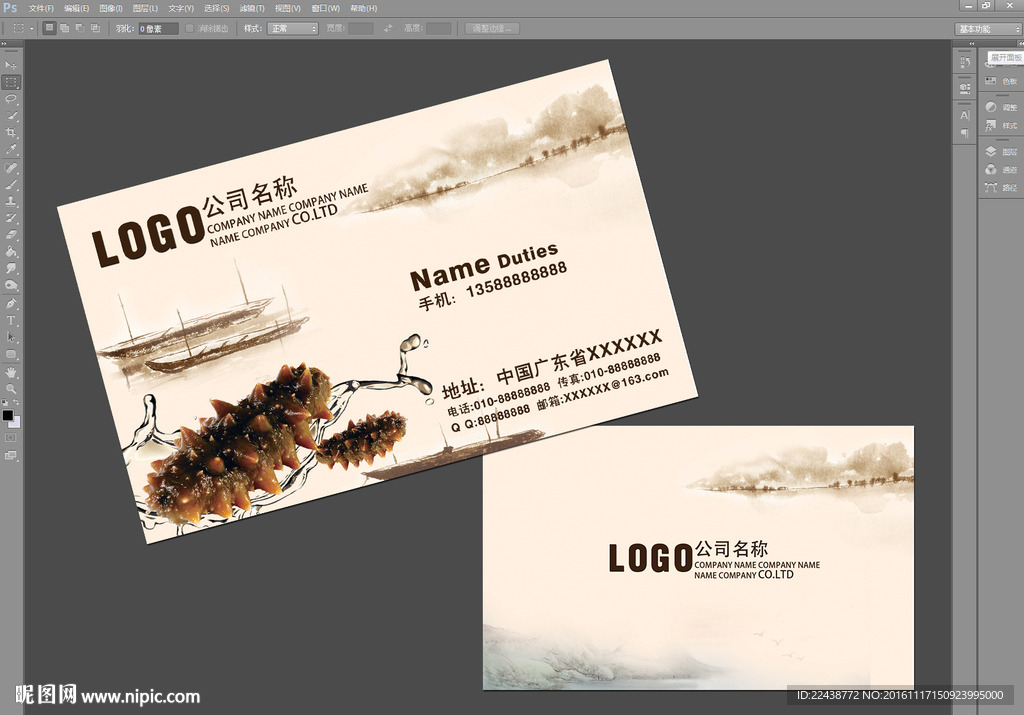Expand the left collapsed panel dock
Image resolution: width=1024 pixels, height=715 pixels.
point(972,44)
